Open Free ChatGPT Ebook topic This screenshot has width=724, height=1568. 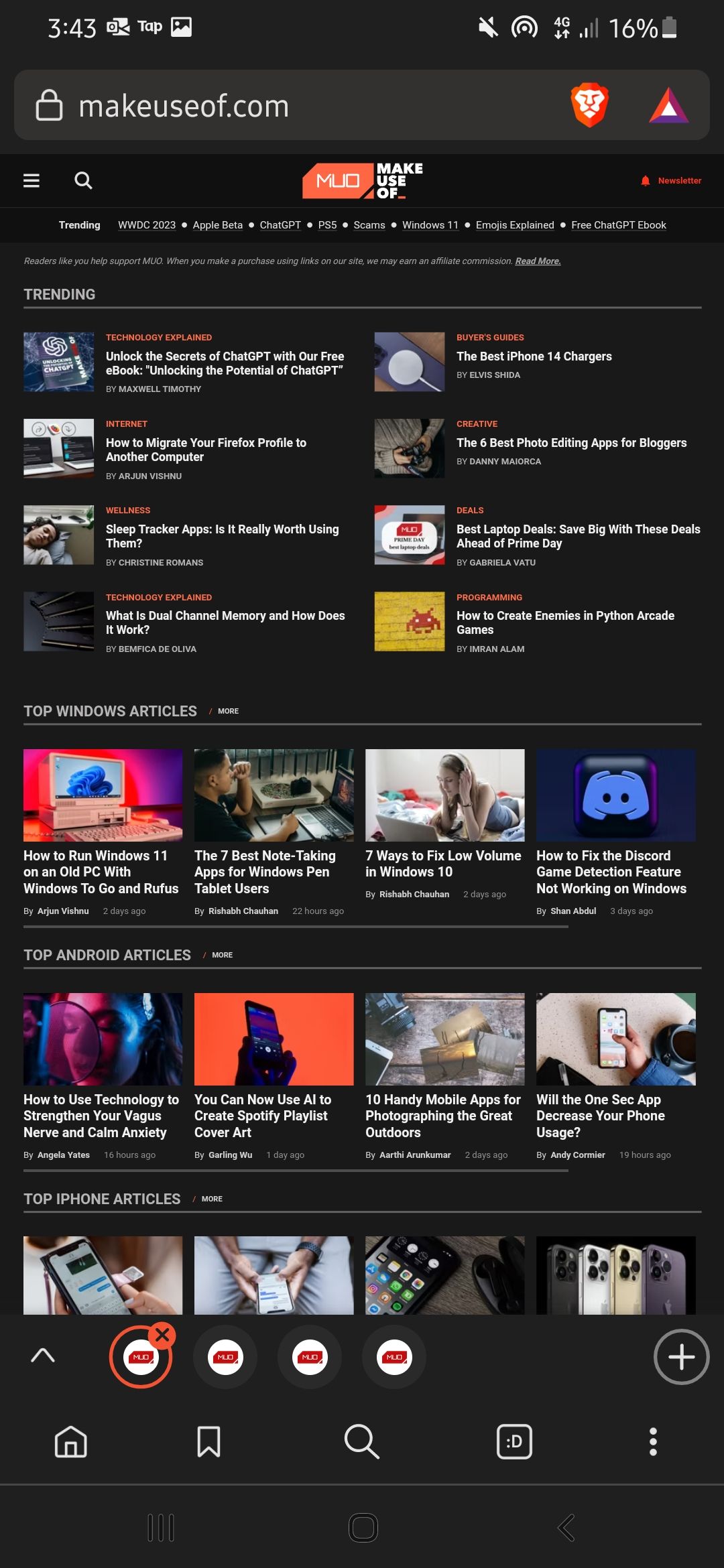619,225
